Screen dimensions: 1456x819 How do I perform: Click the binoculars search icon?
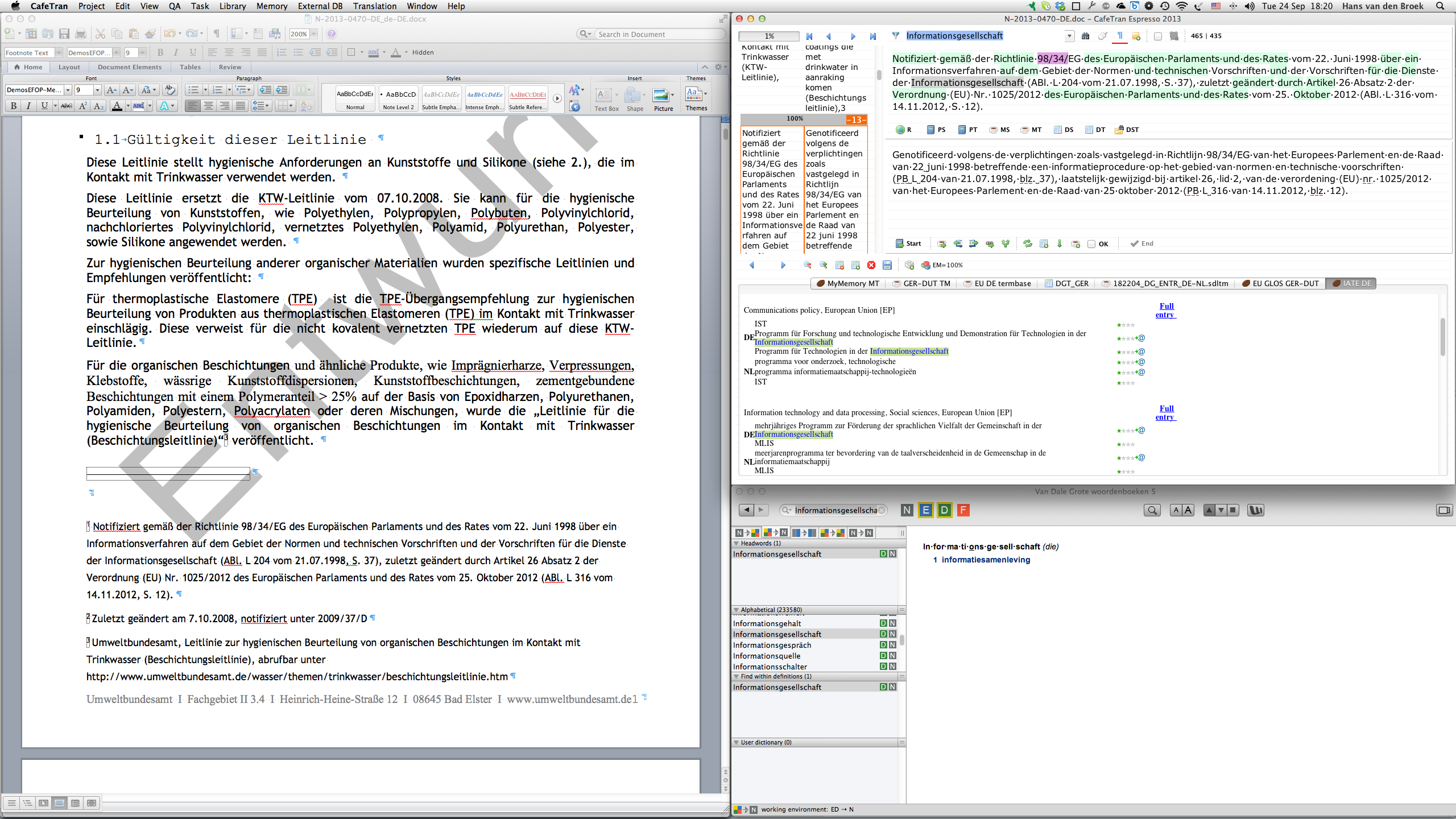tap(1085, 36)
